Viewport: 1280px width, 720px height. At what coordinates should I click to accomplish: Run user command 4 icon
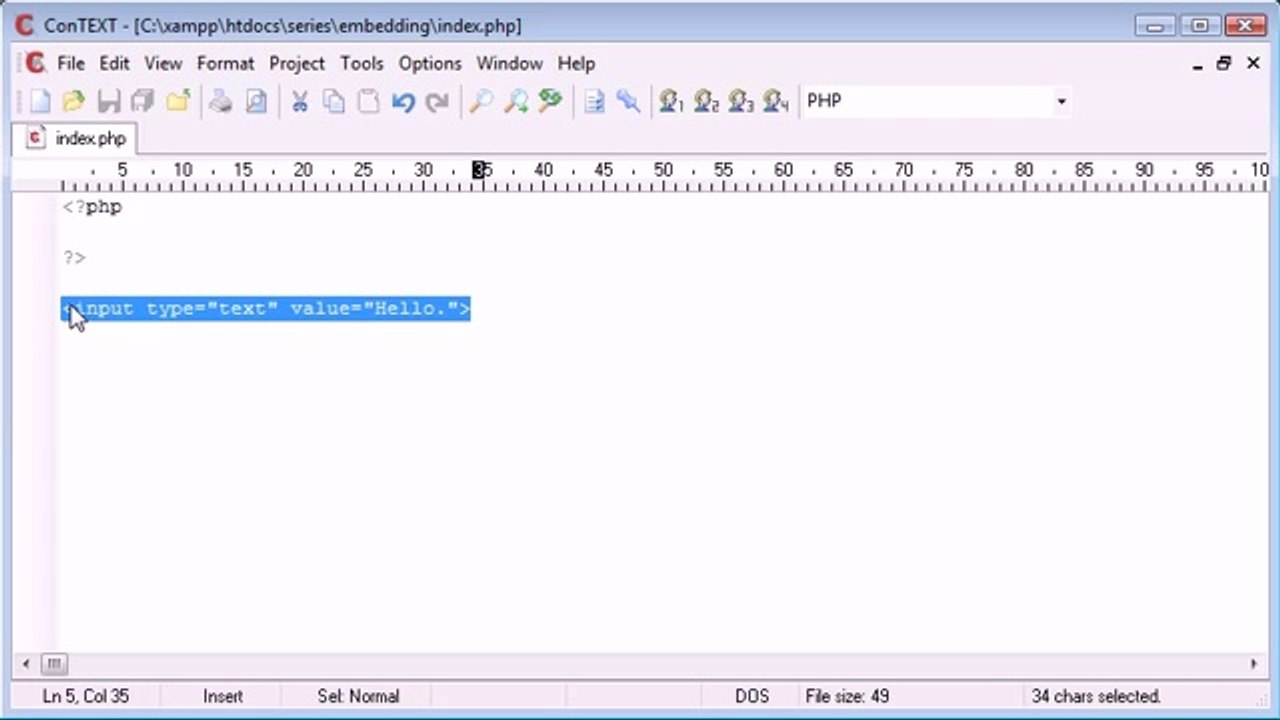[775, 101]
